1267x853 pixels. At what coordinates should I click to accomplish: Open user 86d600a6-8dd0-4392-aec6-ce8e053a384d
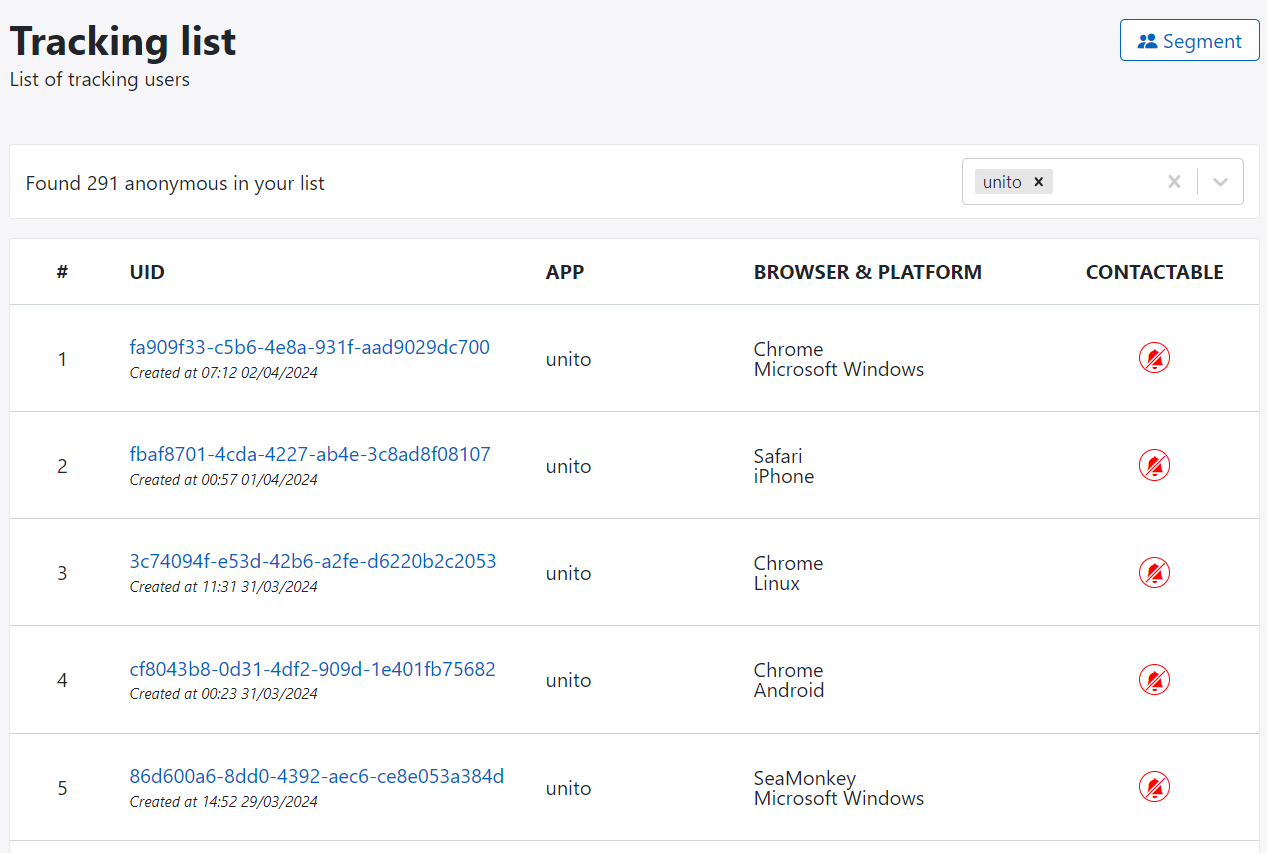pos(316,776)
